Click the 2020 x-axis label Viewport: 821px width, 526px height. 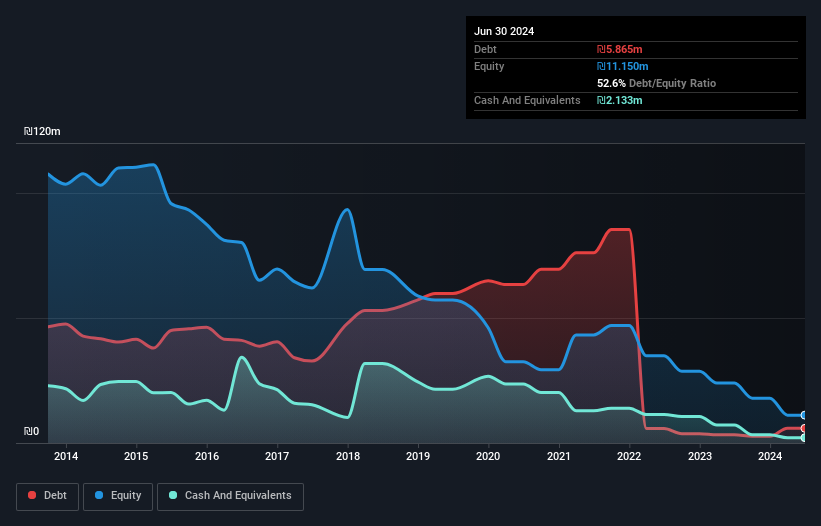488,456
